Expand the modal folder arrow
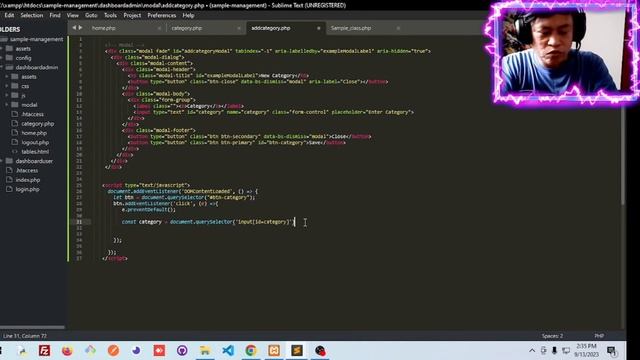Viewport: 640px width, 360px height. [x=7, y=104]
